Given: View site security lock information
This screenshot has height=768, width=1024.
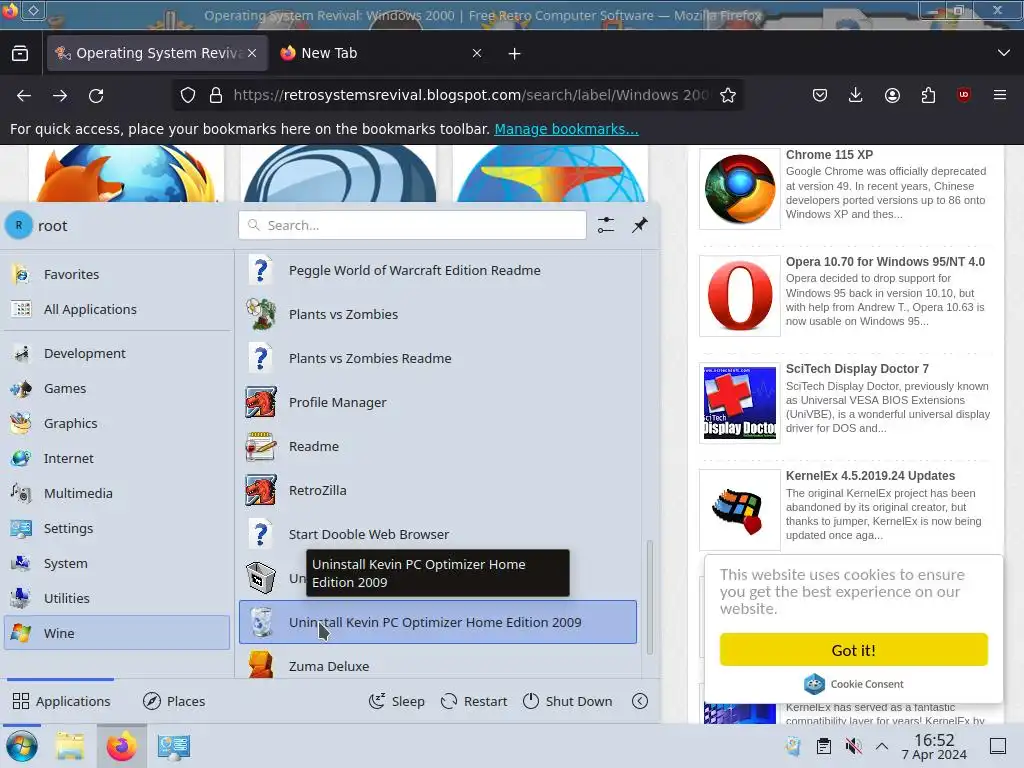Looking at the screenshot, I should pos(216,95).
